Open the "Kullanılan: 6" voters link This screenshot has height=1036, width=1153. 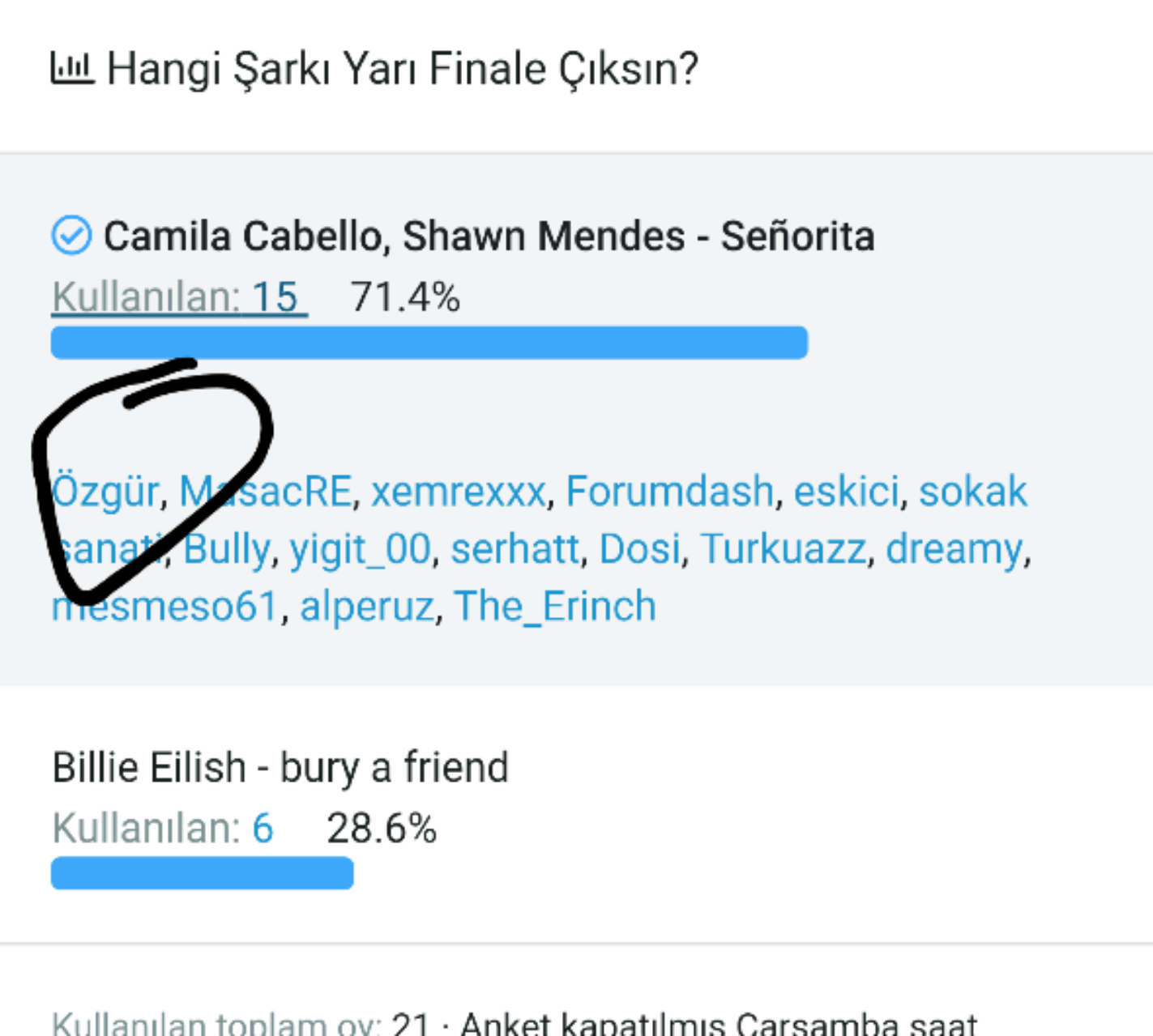pos(163,829)
